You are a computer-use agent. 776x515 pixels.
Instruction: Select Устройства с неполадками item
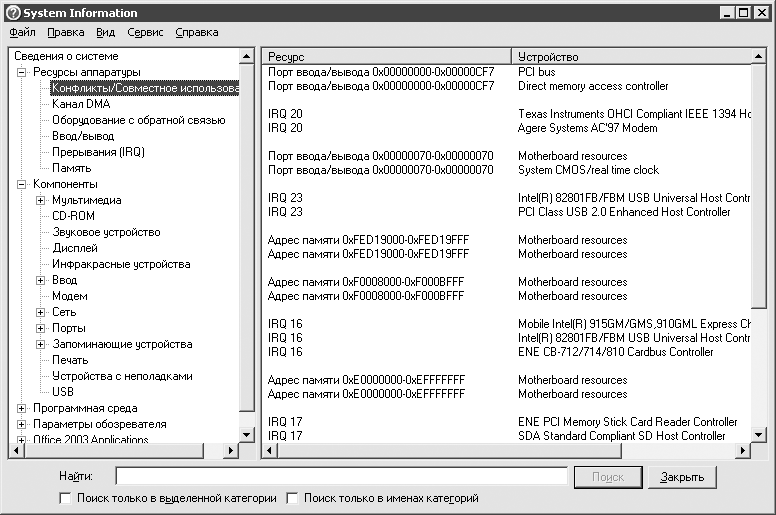pyautogui.click(x=122, y=376)
